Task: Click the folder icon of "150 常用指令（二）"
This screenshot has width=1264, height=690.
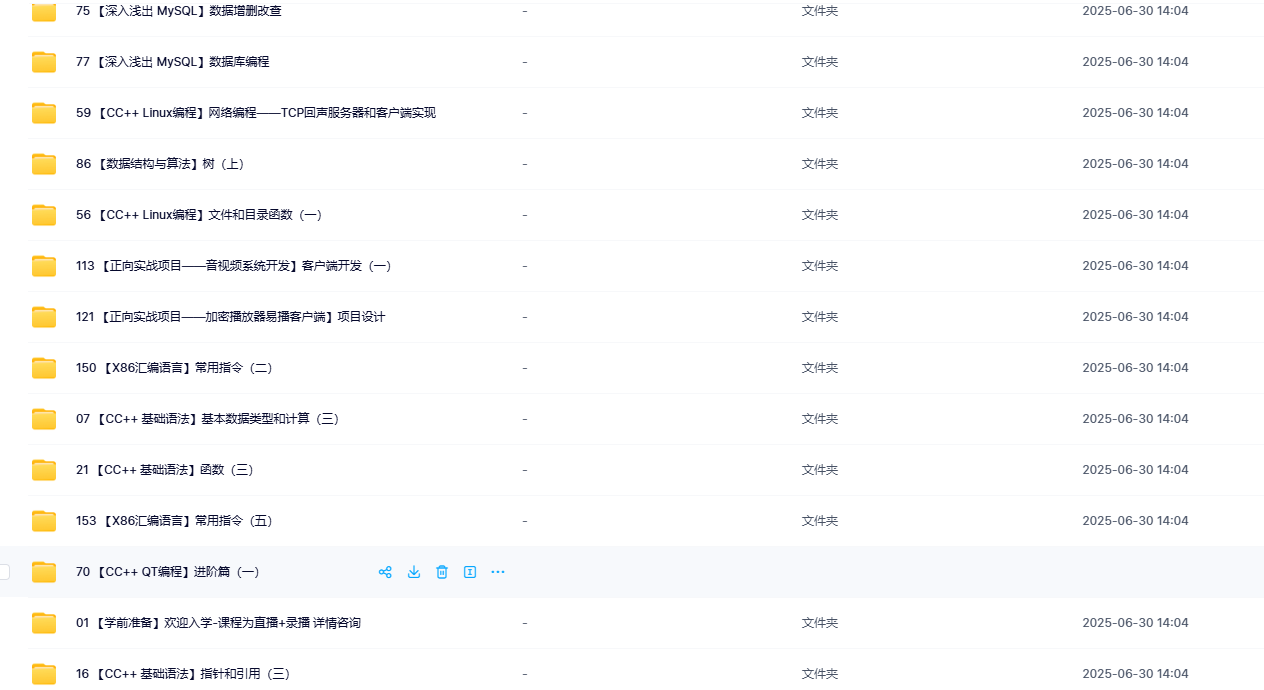Action: click(43, 367)
